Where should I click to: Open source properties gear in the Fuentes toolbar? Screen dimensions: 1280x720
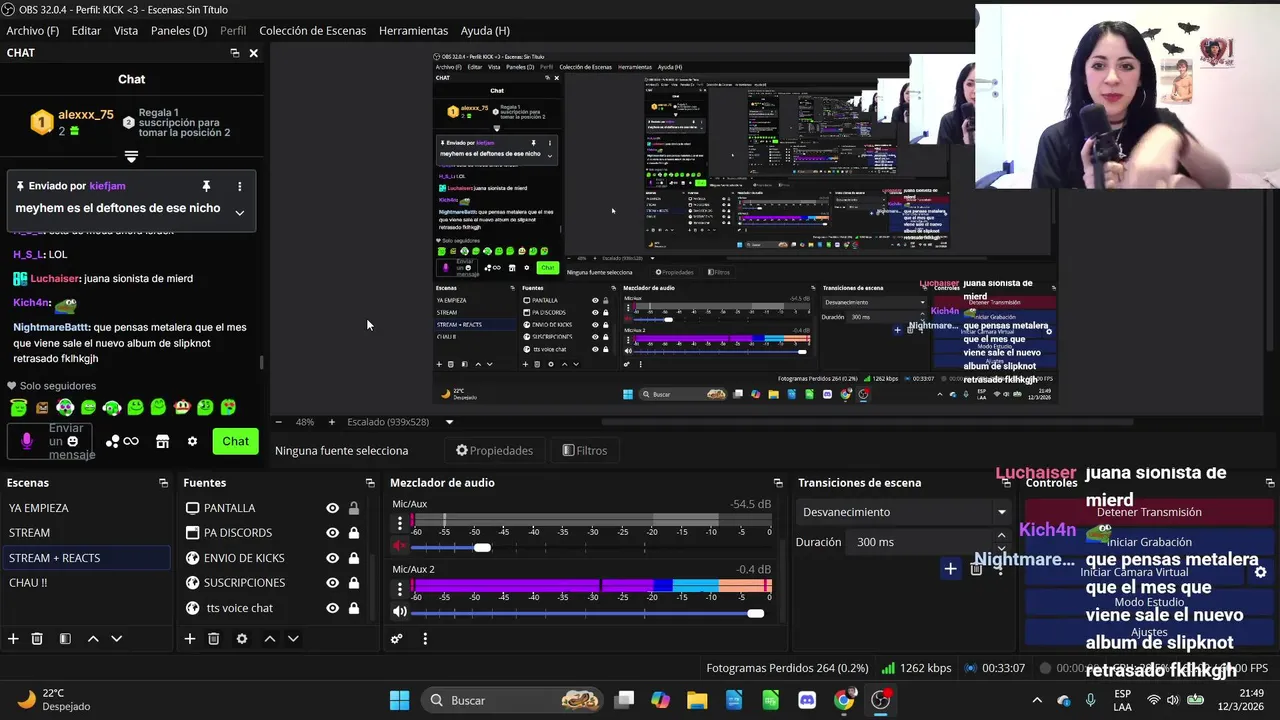click(x=242, y=639)
